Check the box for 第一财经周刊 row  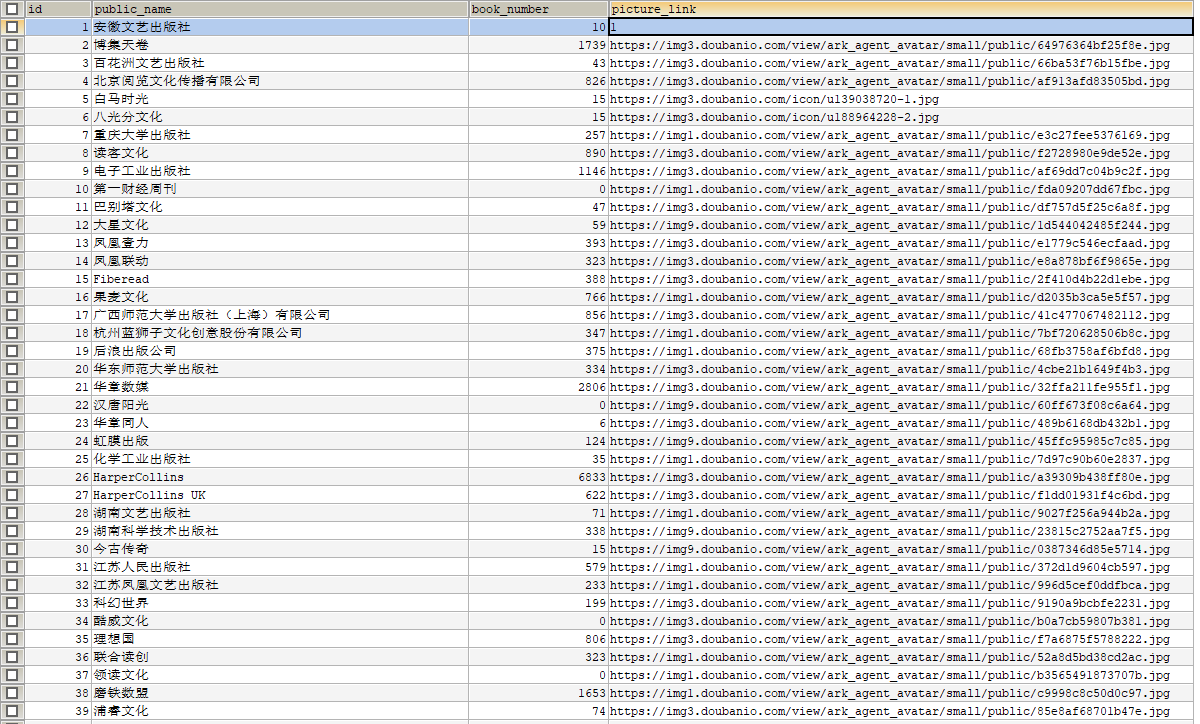click(x=12, y=189)
